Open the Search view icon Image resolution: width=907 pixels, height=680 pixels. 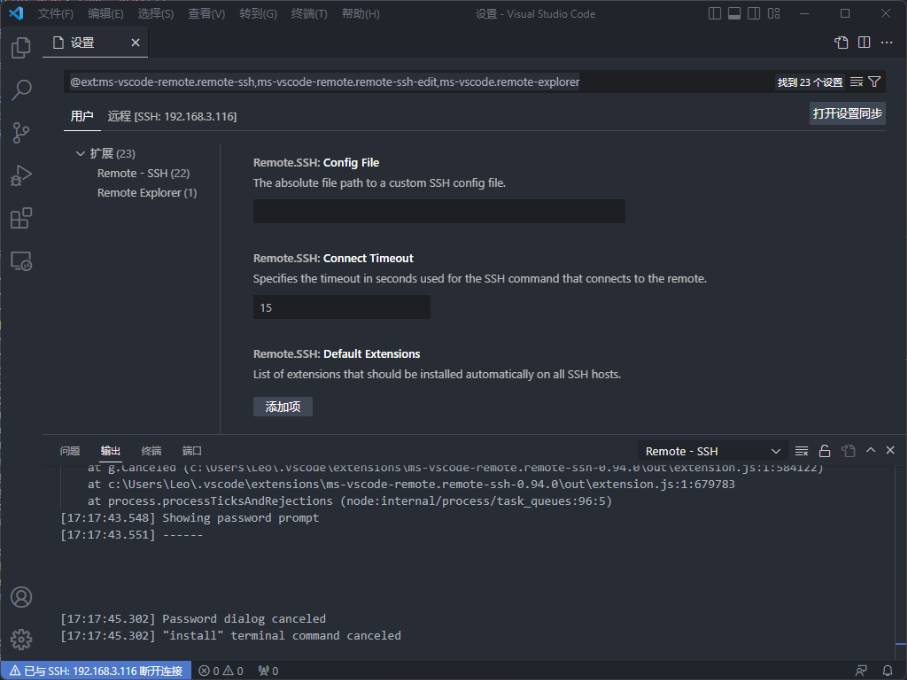click(x=21, y=90)
